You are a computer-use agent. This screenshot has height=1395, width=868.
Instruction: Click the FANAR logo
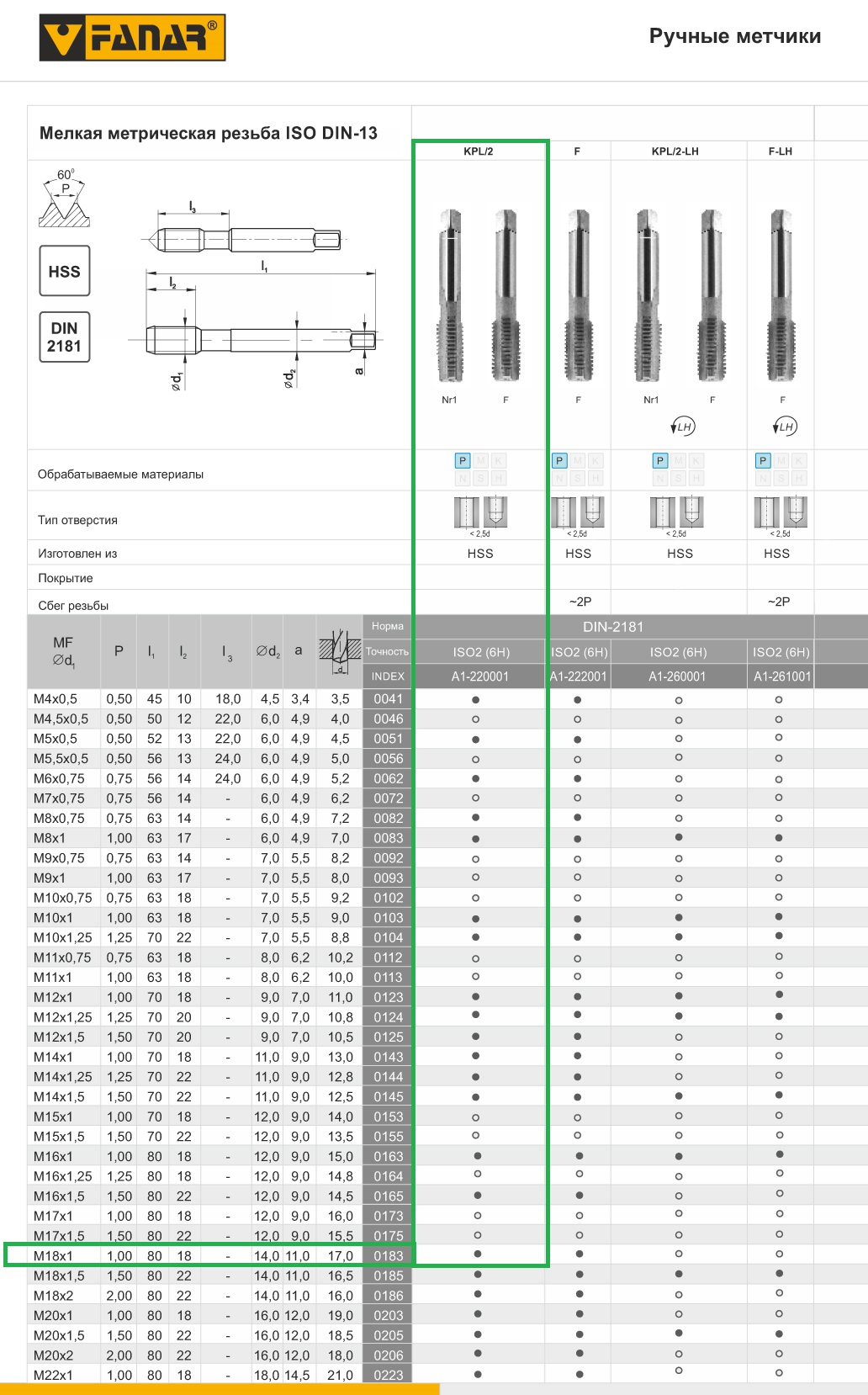[x=132, y=40]
